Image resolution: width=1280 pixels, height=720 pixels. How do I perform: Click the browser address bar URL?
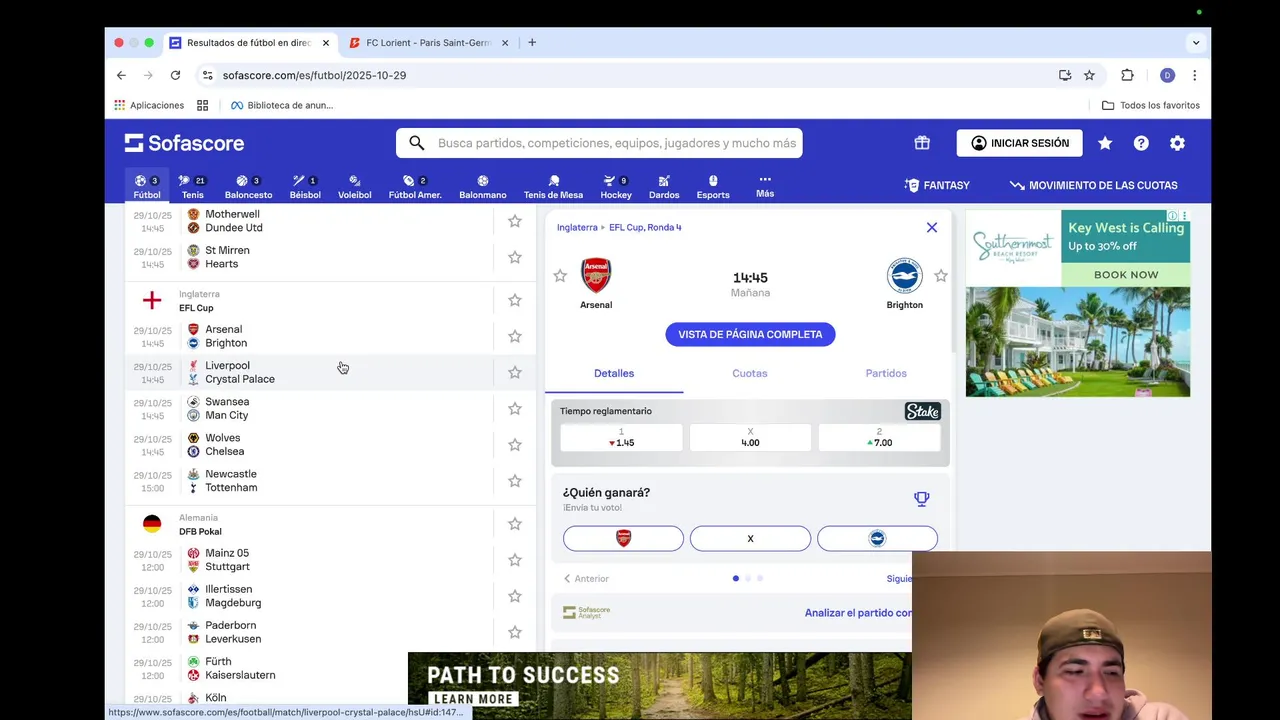point(314,75)
